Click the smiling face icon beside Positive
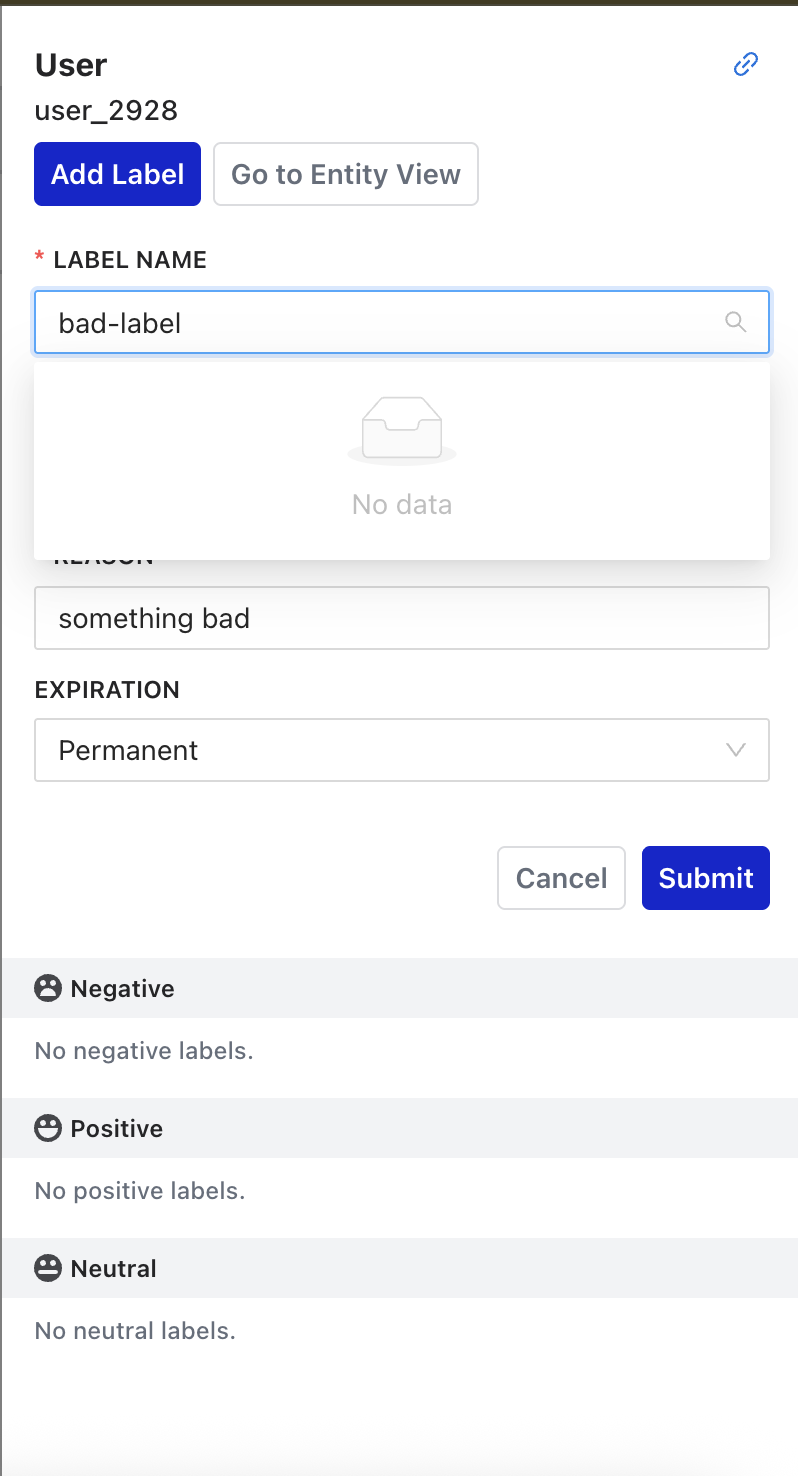798x1476 pixels. pyautogui.click(x=47, y=1128)
